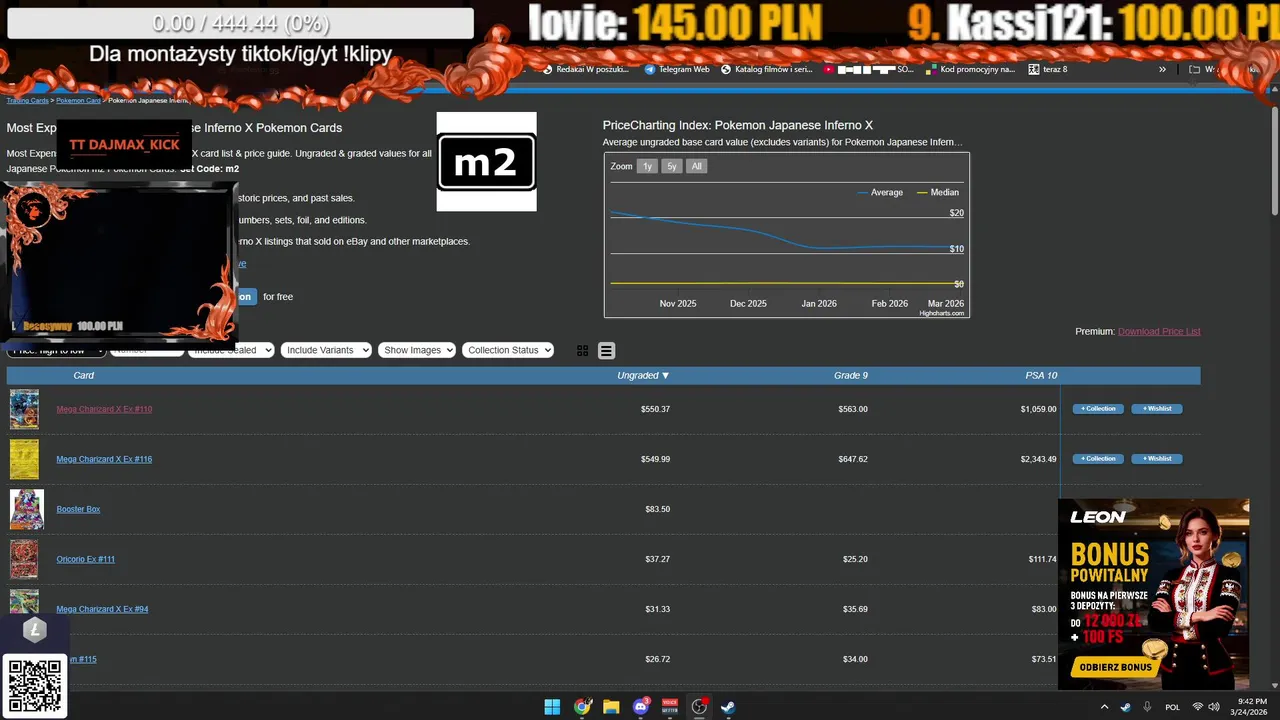
Task: Show more bookmarks via the overflow chevron
Action: pyautogui.click(x=1162, y=69)
